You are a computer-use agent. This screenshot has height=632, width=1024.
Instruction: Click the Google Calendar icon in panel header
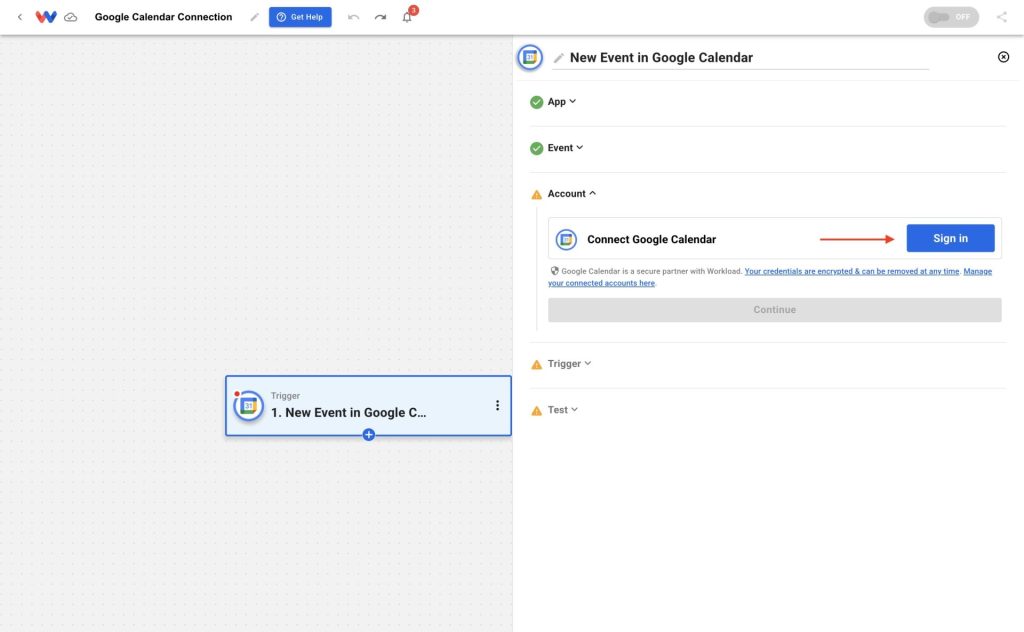(530, 57)
